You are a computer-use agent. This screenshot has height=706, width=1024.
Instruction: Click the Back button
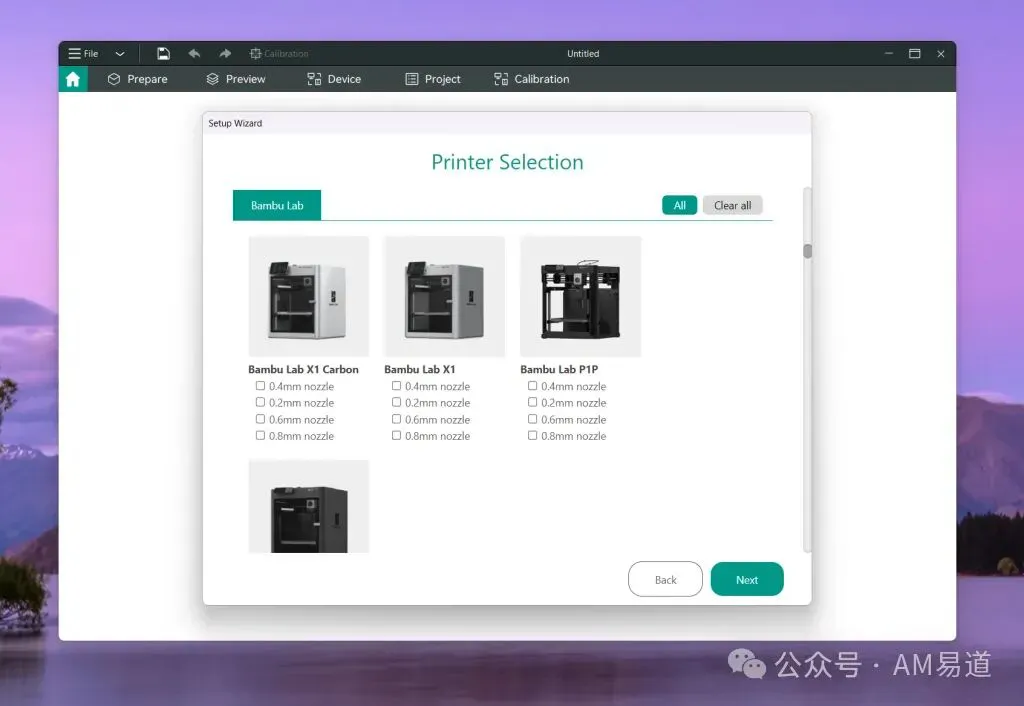click(665, 579)
